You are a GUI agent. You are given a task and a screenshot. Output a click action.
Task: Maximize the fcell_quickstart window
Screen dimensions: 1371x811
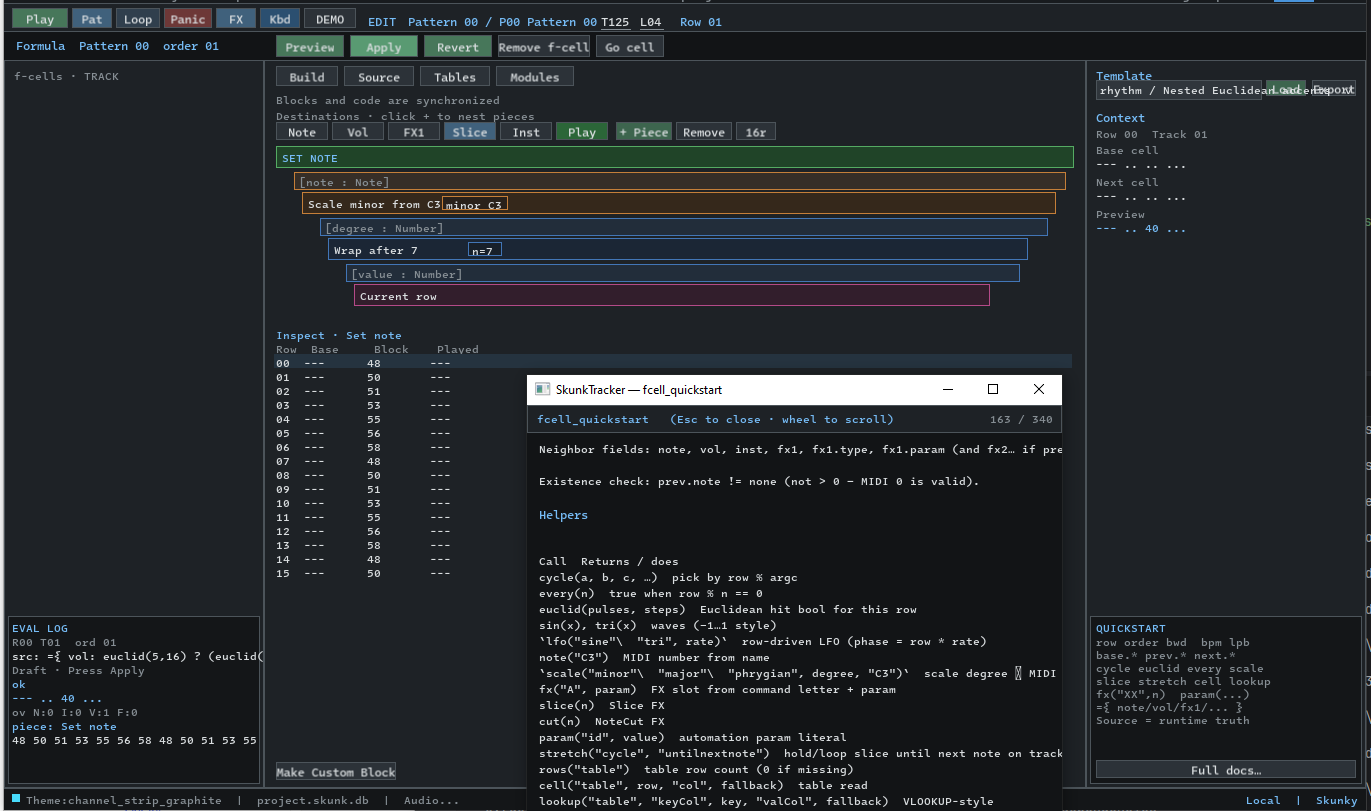click(993, 389)
